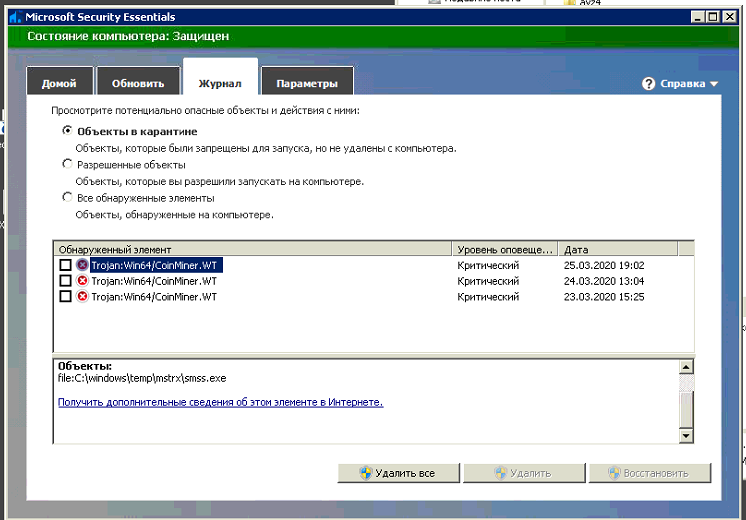Select the highlighted Trojan:Win64/CoinMiner.WT entry dated 25.03.2020
The width and height of the screenshot is (746, 520).
tap(154, 265)
